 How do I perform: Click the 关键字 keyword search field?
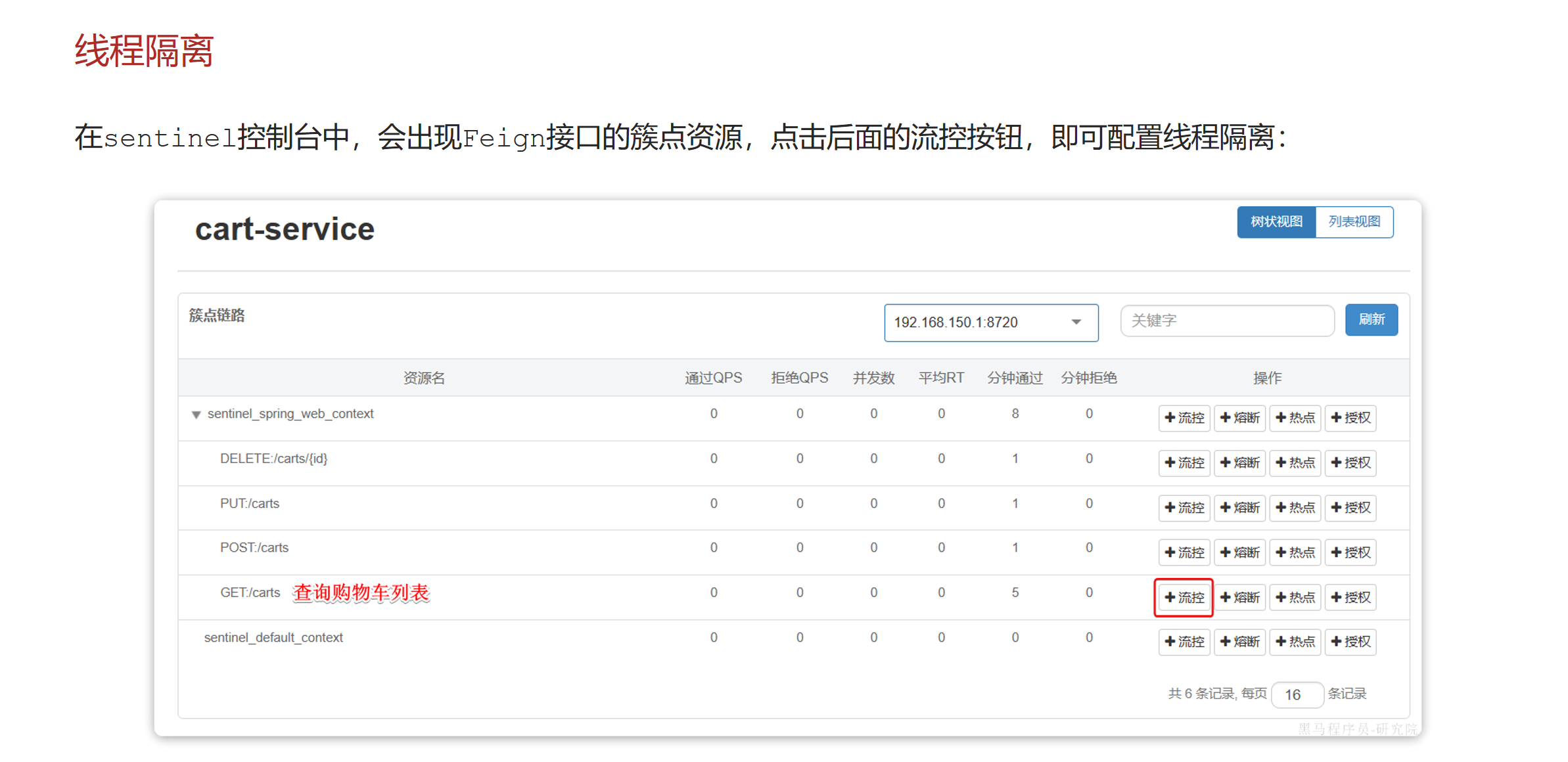(x=1226, y=321)
